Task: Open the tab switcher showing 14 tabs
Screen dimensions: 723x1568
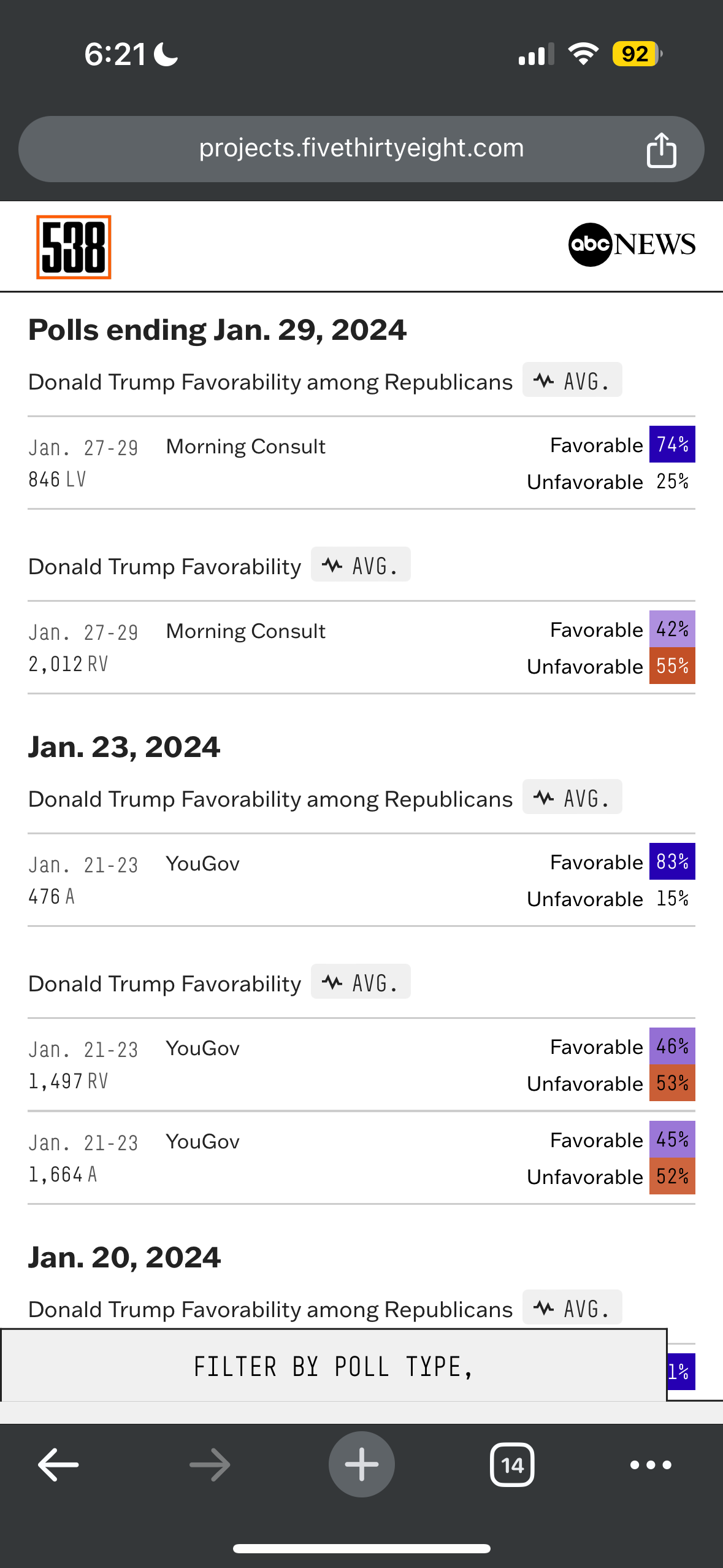Action: pyautogui.click(x=512, y=1465)
